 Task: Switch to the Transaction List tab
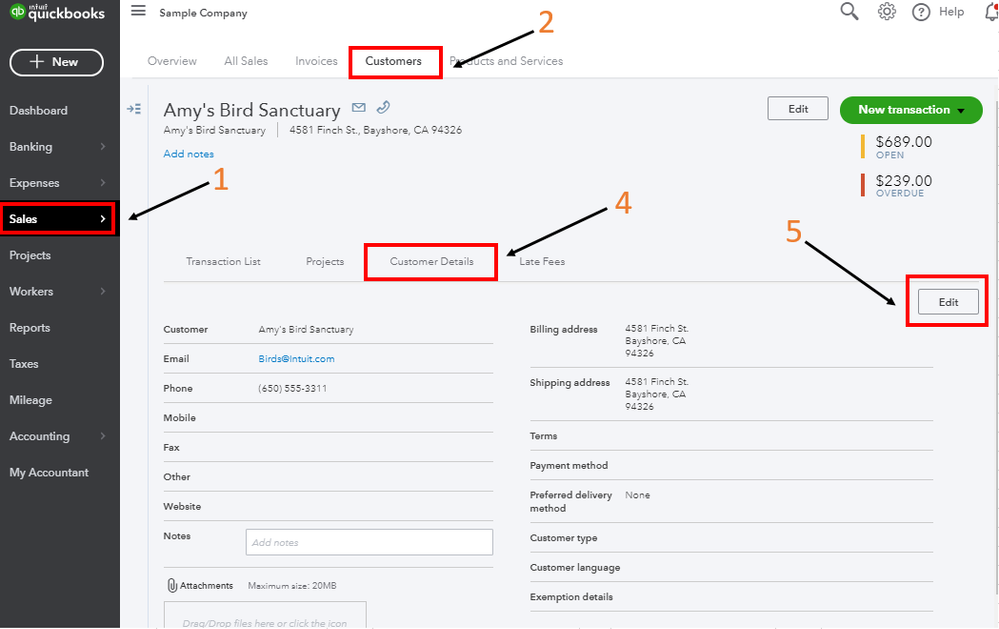click(x=223, y=261)
